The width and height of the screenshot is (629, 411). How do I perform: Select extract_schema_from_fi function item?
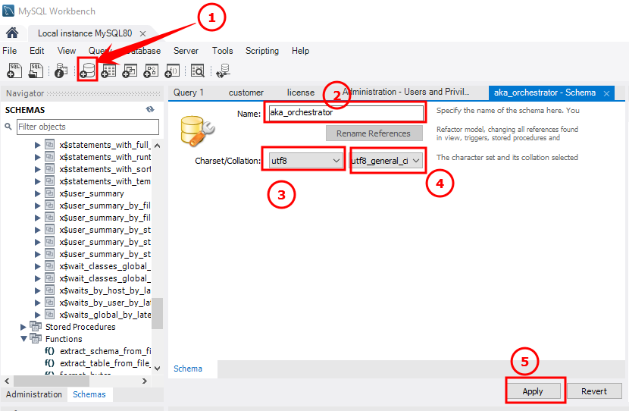[106, 351]
